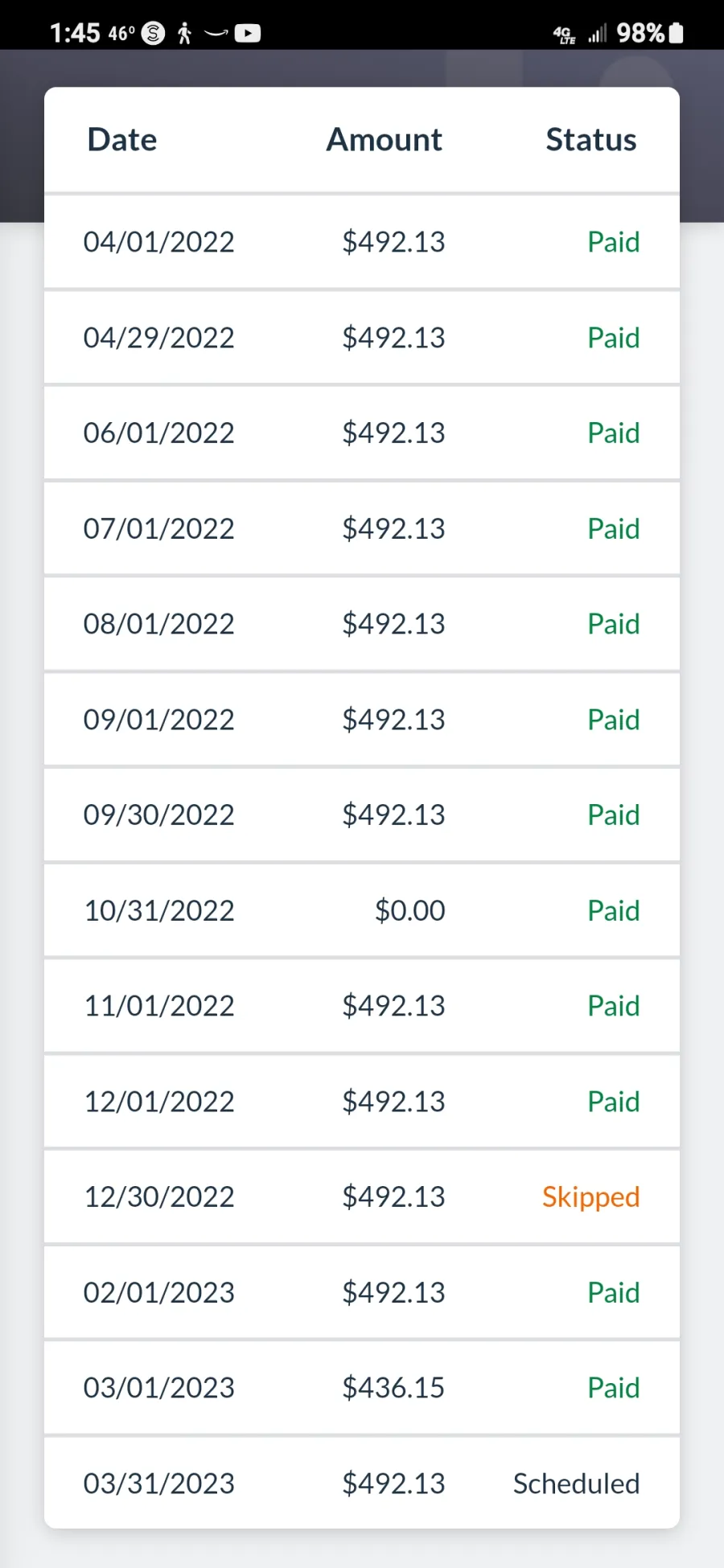Tap the battery icon in status bar

677,33
